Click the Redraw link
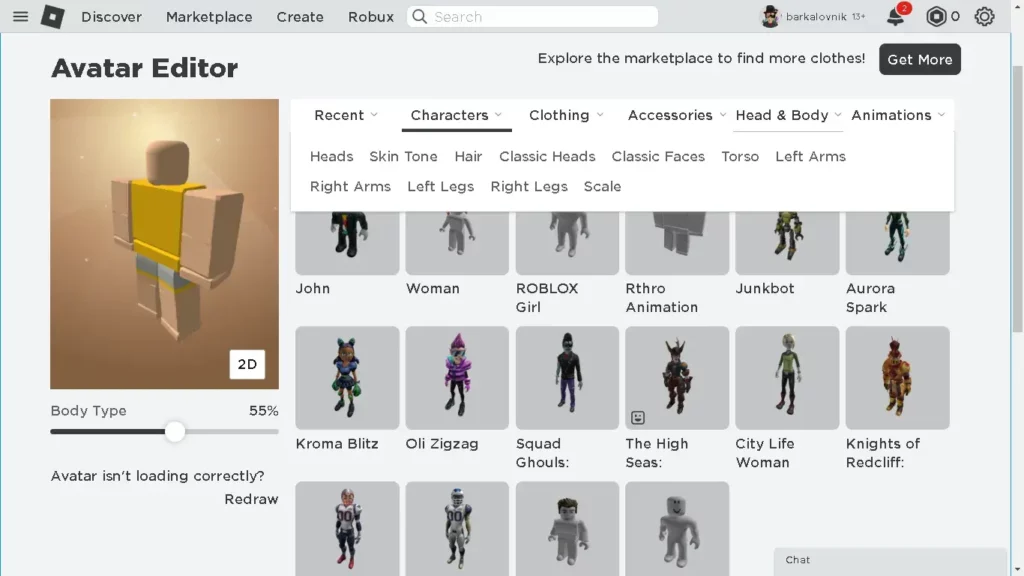The width and height of the screenshot is (1024, 576). point(251,499)
